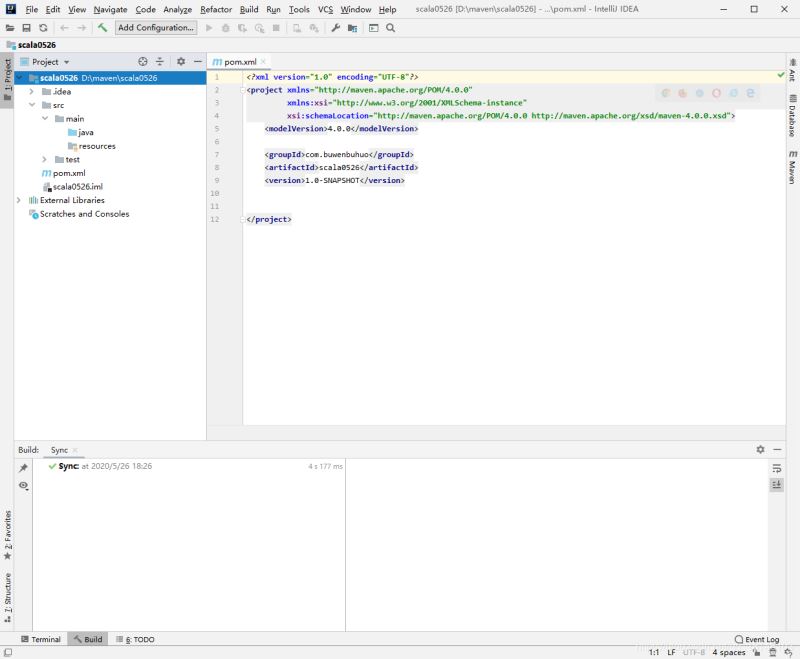Viewport: 800px width, 659px height.
Task: Toggle the eye view filter in Build panel
Action: (x=23, y=486)
